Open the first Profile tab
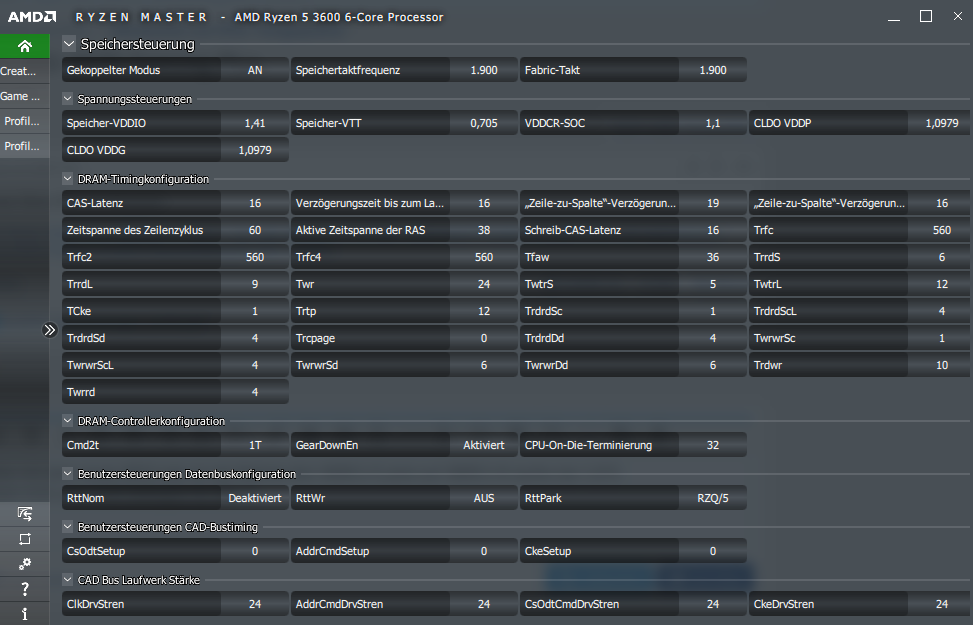The width and height of the screenshot is (973, 625). coord(25,121)
